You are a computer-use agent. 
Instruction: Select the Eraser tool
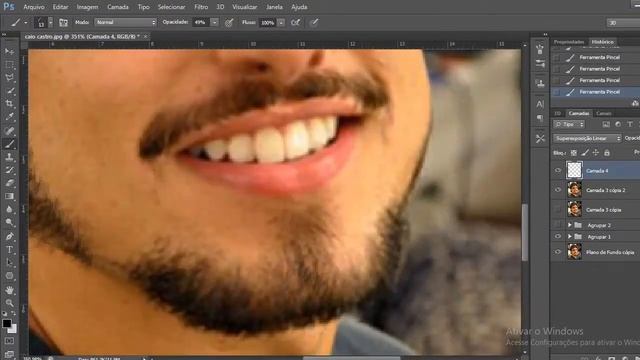pos(9,183)
